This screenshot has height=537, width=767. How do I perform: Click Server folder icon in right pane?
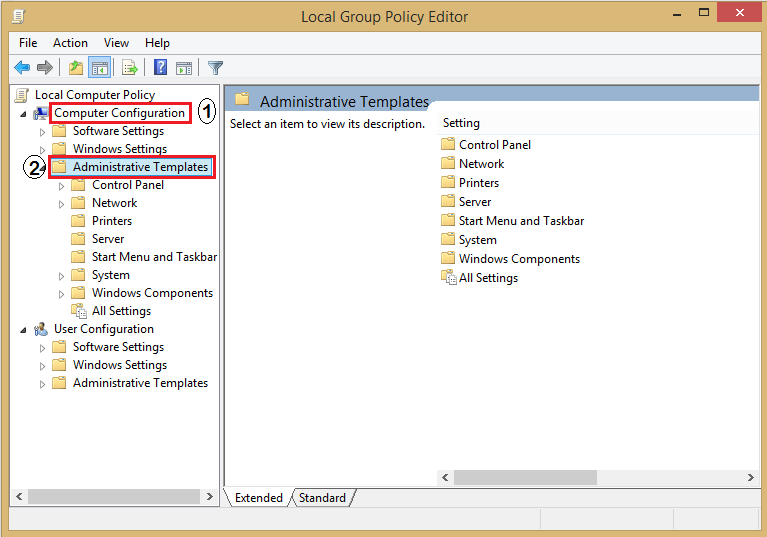tap(448, 201)
